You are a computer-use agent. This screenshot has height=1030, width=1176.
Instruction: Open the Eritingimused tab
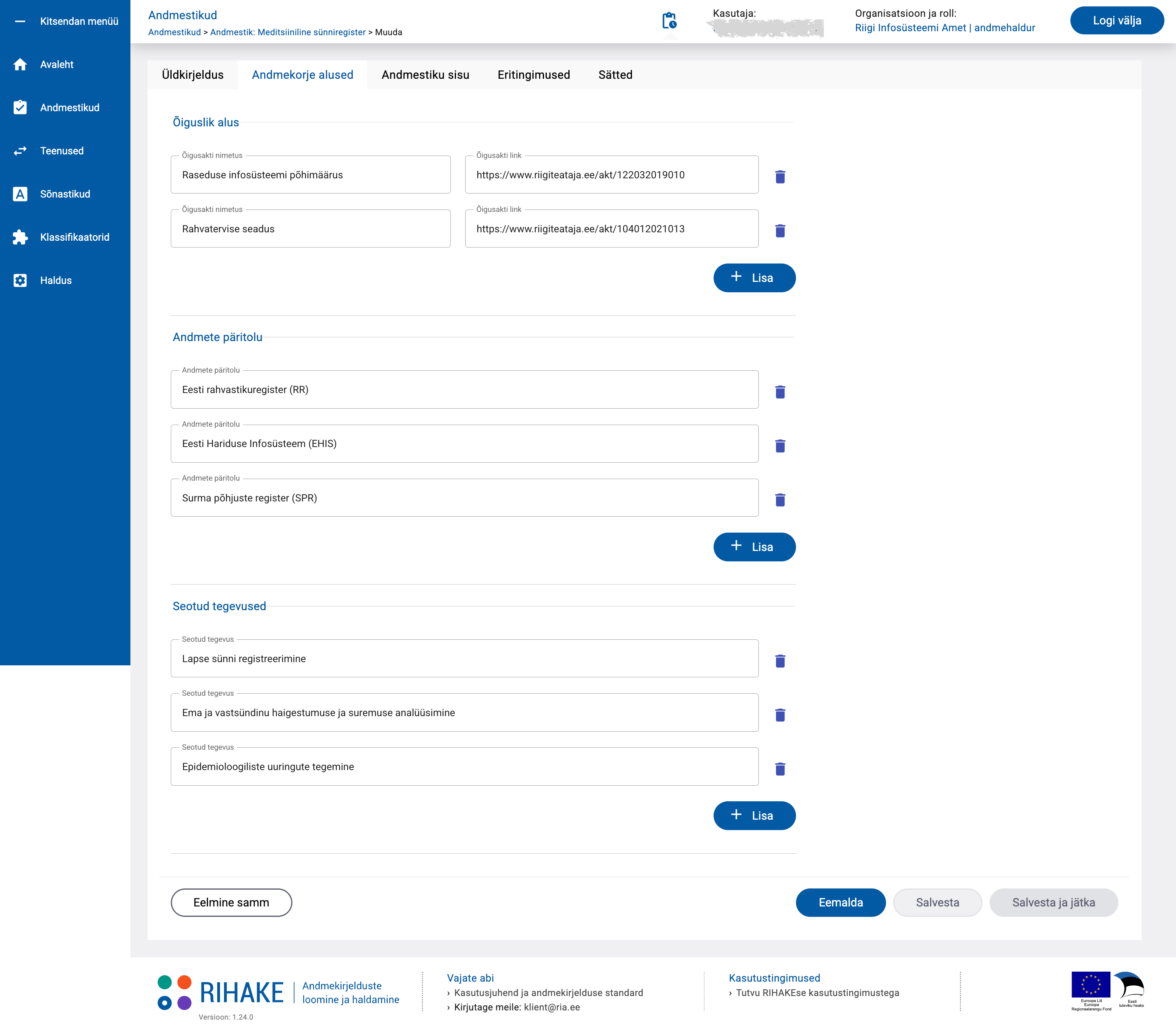click(533, 75)
